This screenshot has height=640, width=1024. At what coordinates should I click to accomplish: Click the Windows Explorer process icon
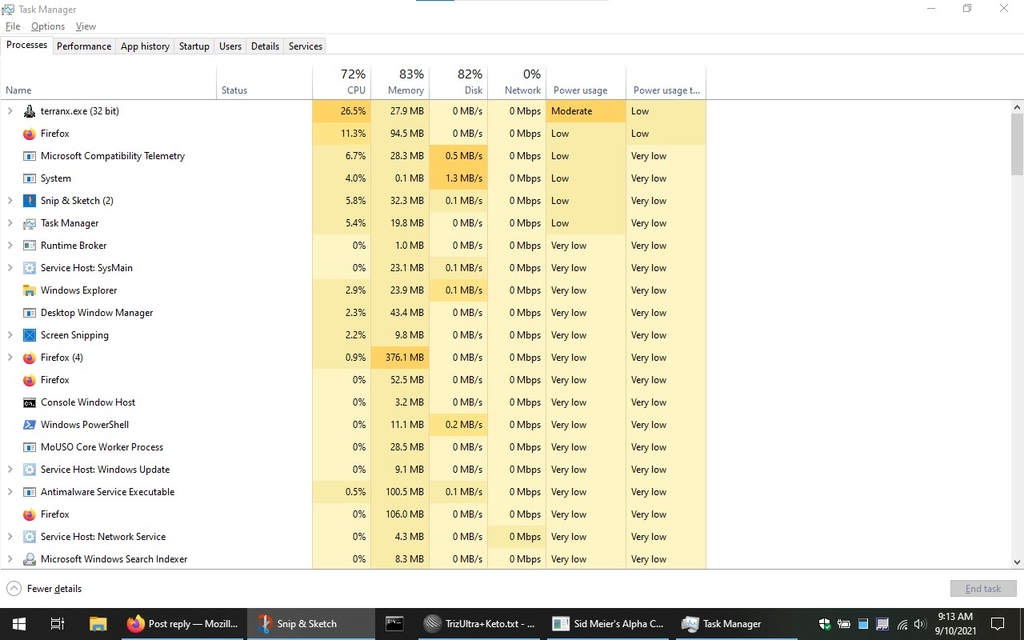tap(29, 290)
